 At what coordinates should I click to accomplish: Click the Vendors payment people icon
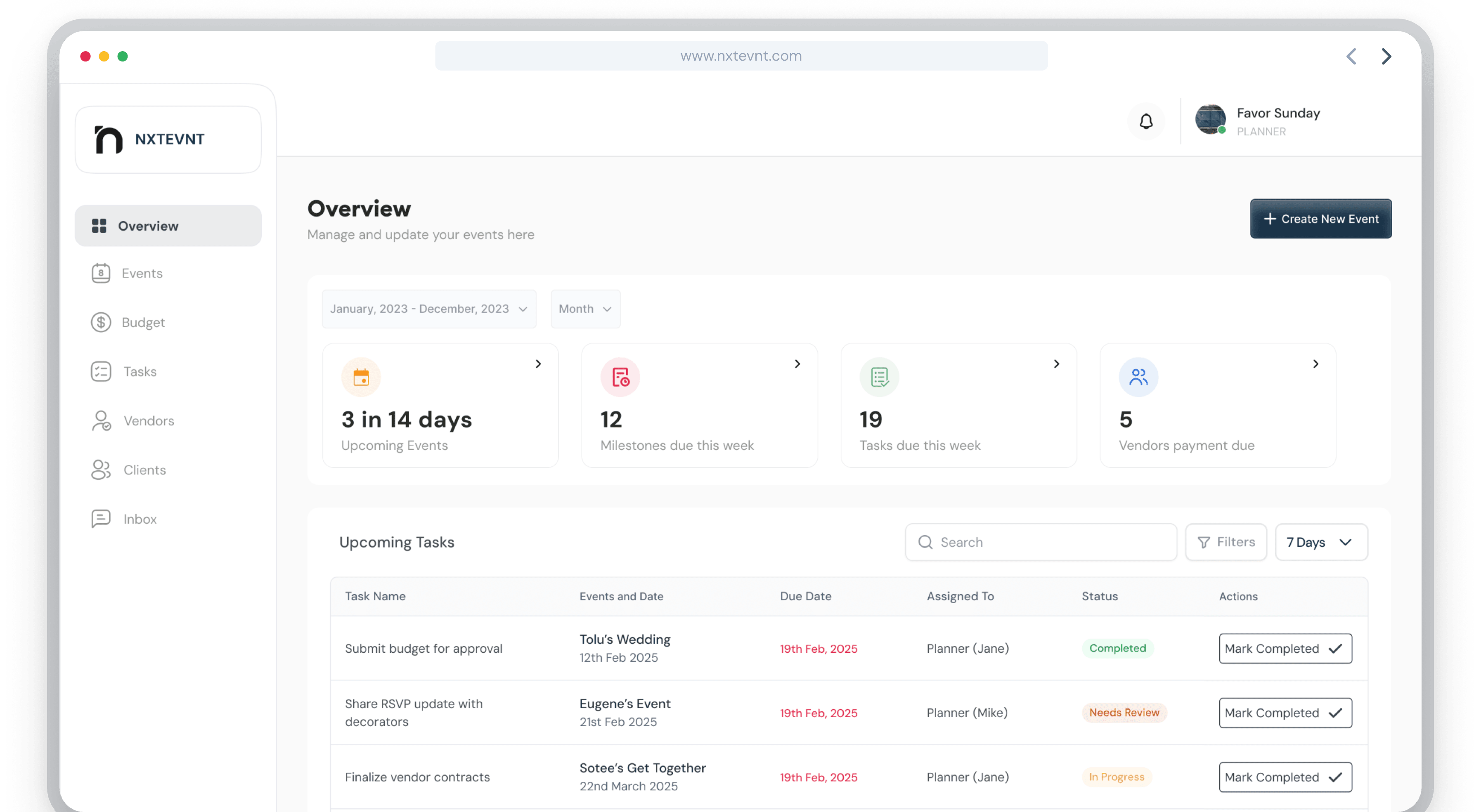pos(1138,377)
